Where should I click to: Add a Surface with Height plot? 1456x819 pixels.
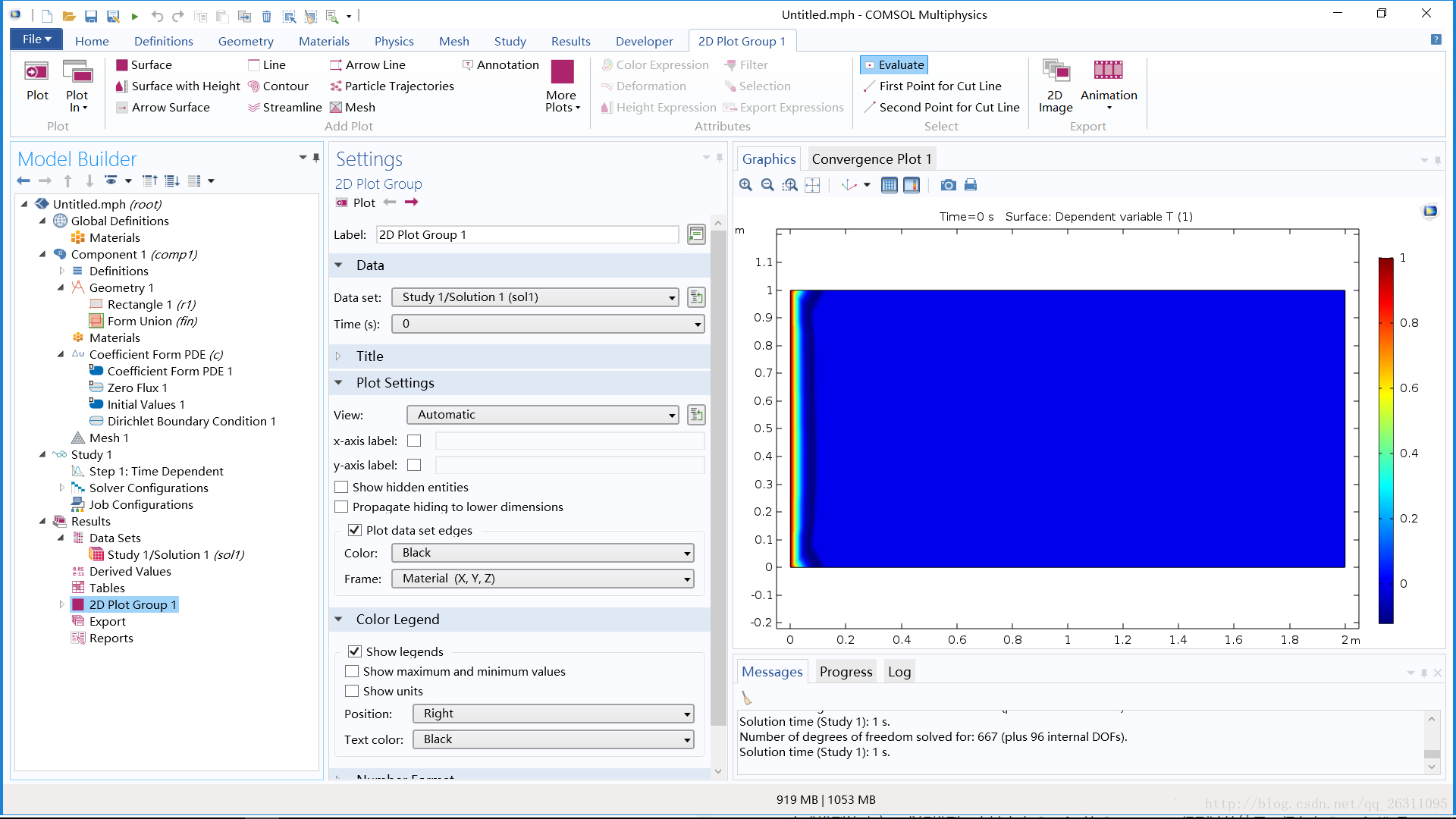click(178, 86)
